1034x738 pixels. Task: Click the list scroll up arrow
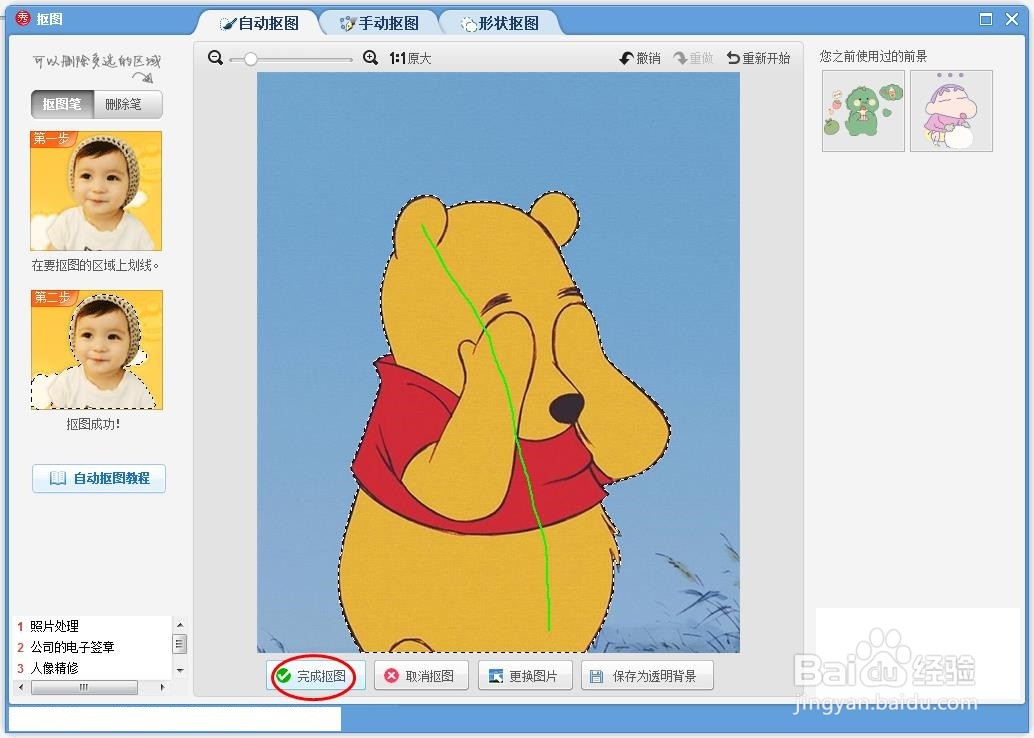[180, 625]
